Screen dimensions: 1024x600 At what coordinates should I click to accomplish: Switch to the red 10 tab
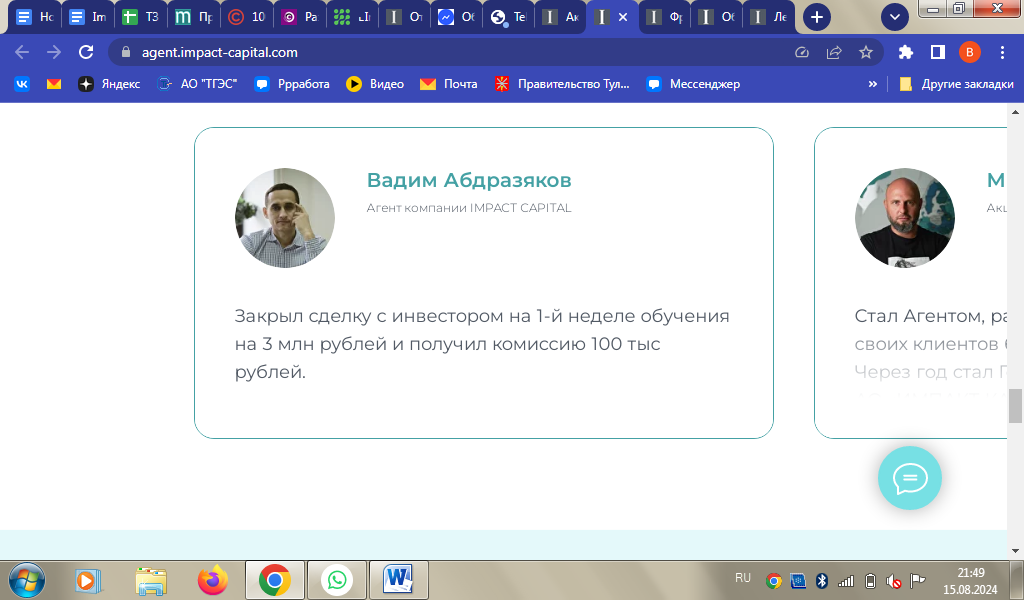coord(246,17)
